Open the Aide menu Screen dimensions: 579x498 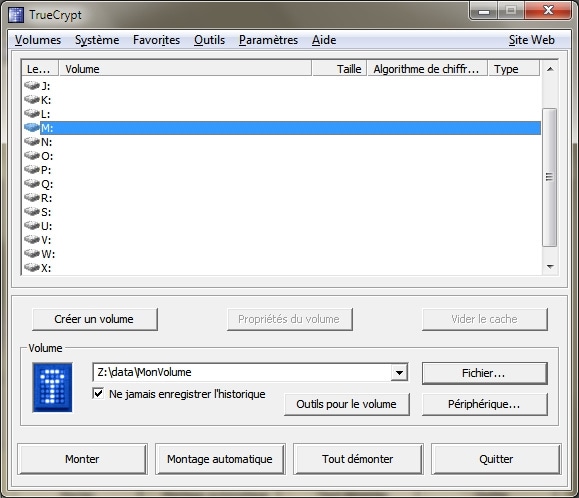324,40
